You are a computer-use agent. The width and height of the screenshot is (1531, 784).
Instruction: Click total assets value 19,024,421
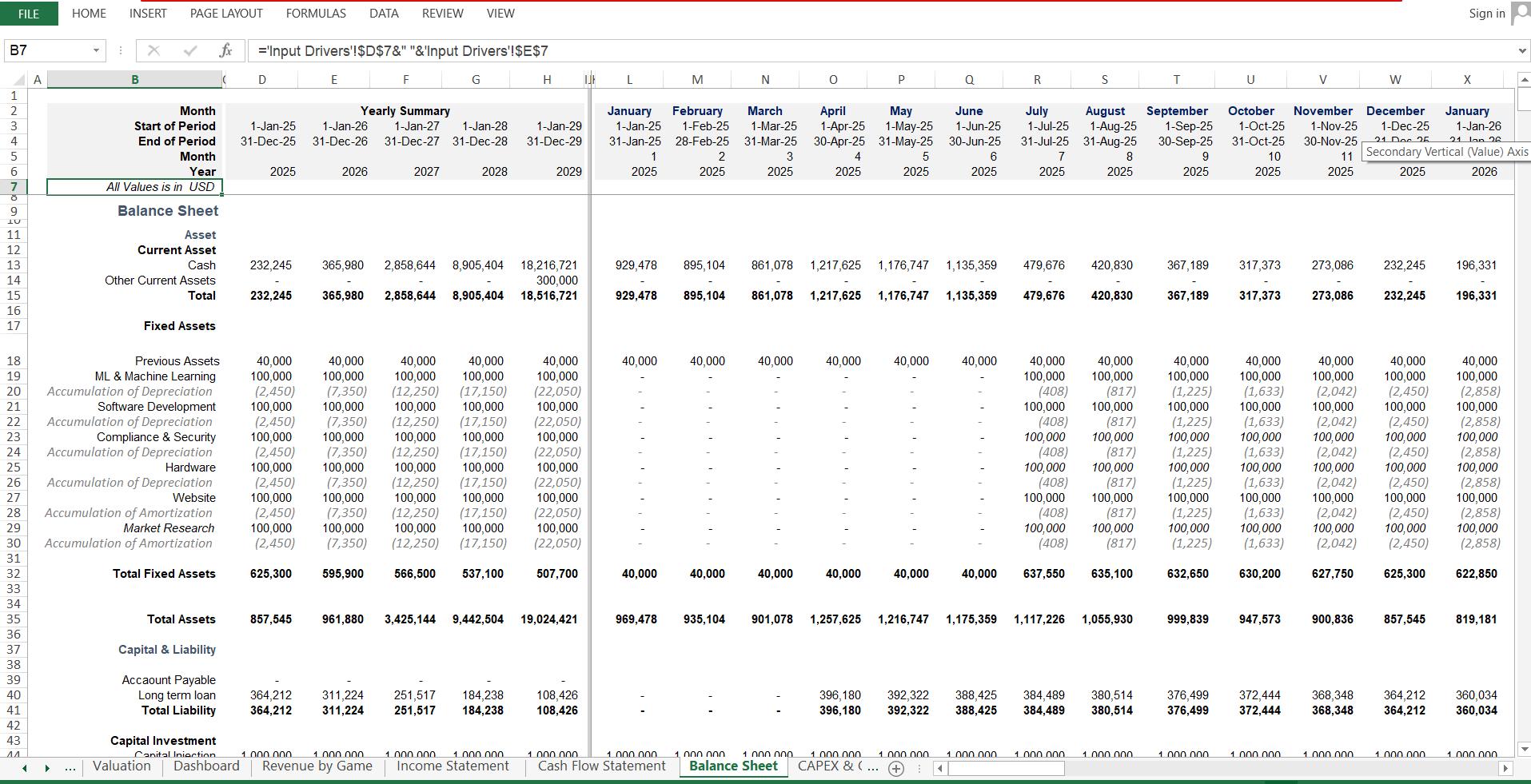point(548,619)
